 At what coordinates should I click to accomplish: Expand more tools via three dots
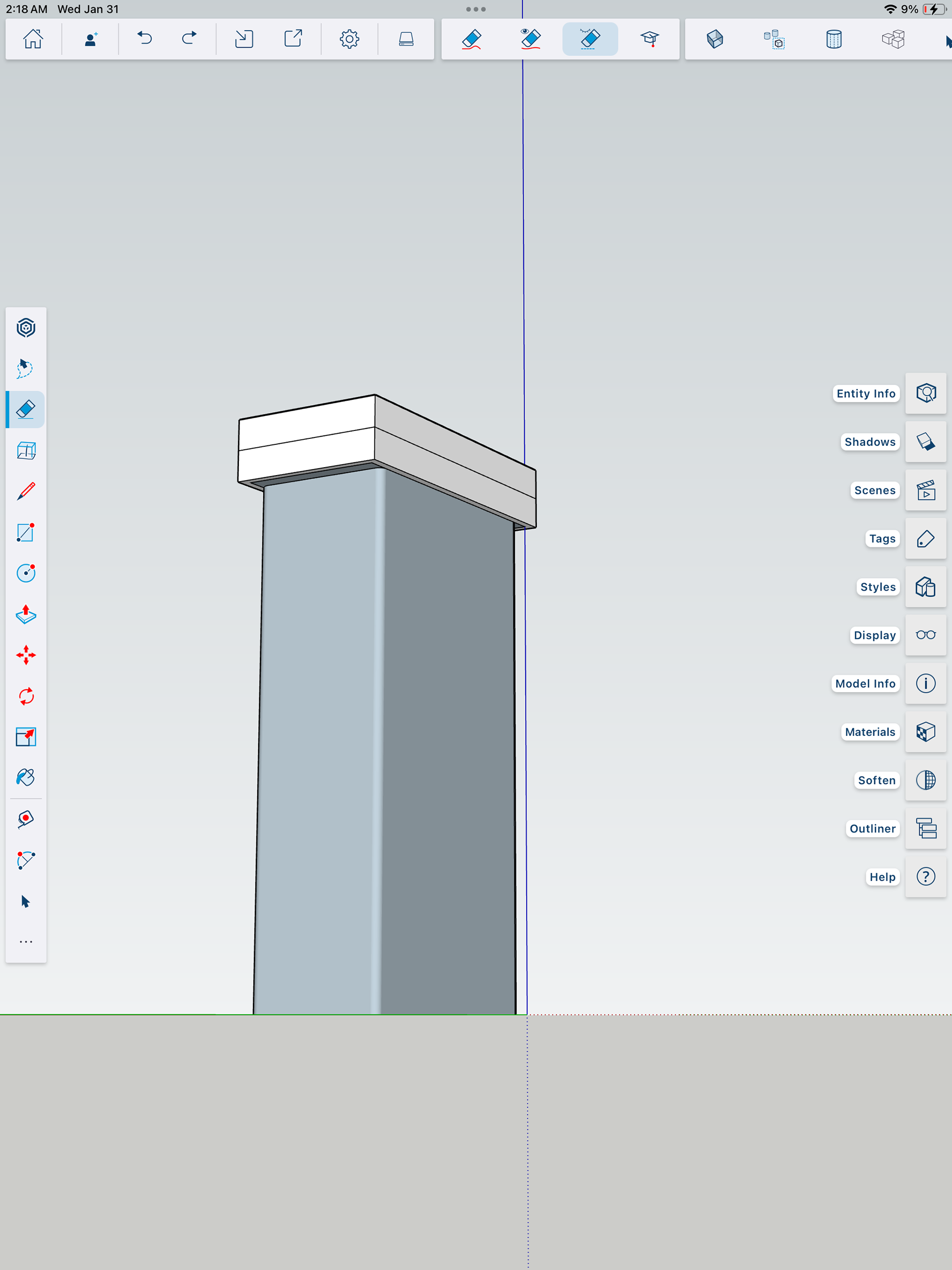26,942
